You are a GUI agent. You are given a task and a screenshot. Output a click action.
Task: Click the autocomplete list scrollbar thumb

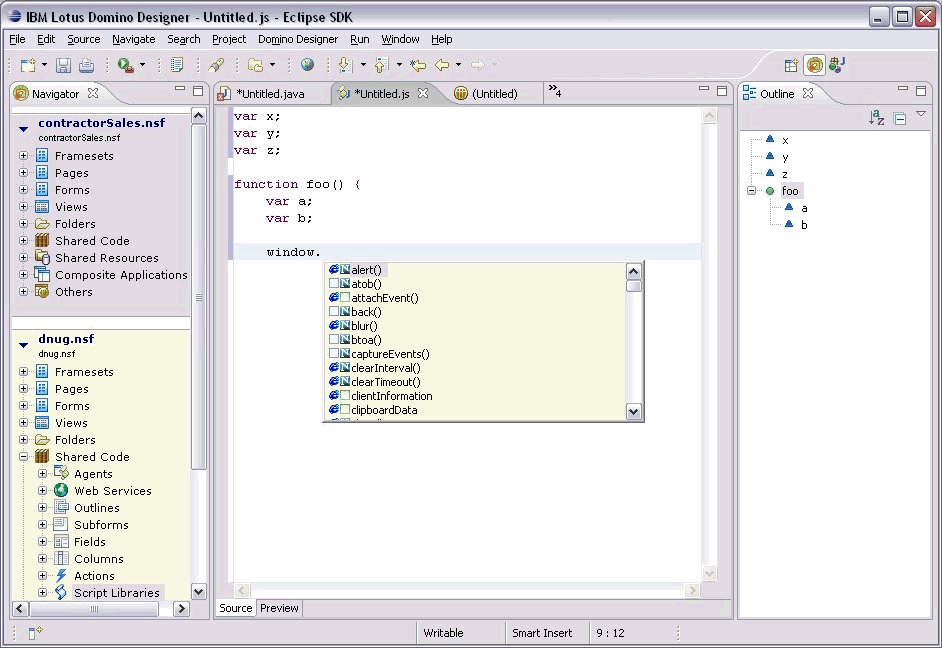(x=633, y=286)
